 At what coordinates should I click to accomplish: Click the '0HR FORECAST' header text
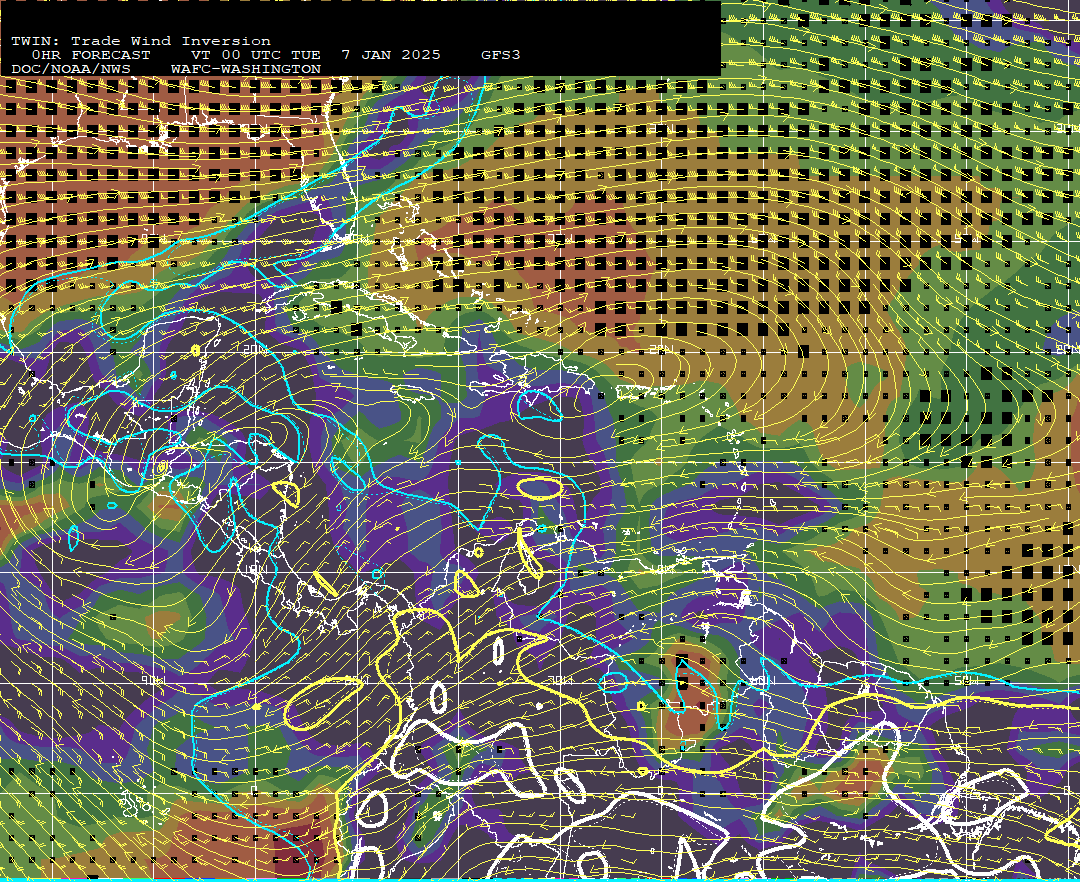click(90, 55)
